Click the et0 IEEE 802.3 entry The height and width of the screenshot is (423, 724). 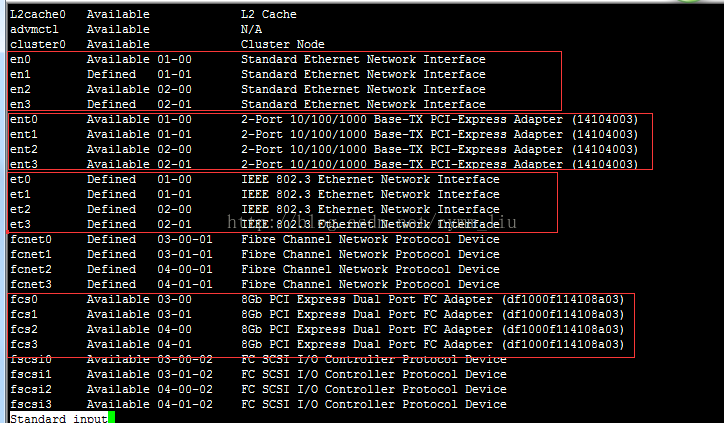[x=255, y=180]
